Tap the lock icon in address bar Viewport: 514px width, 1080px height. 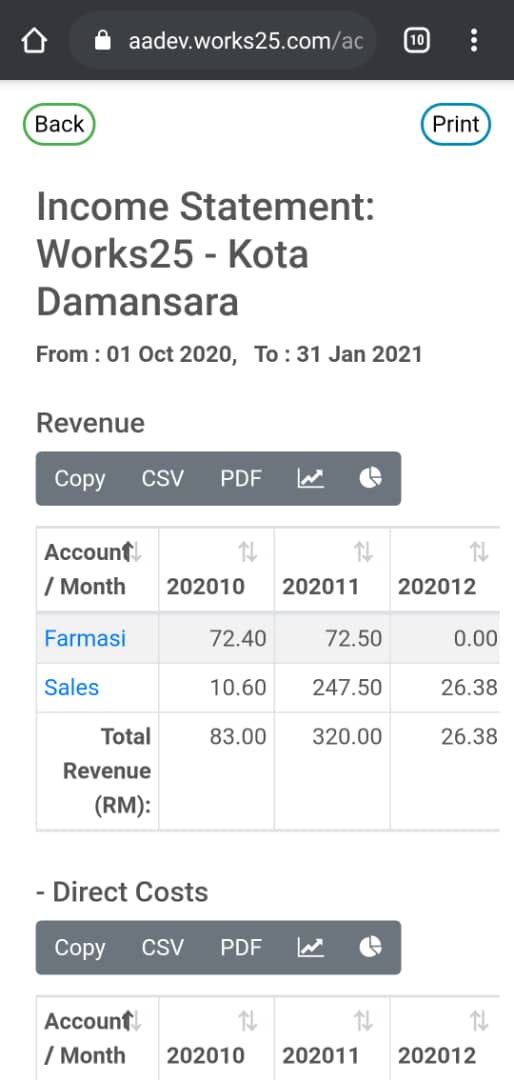(x=103, y=41)
